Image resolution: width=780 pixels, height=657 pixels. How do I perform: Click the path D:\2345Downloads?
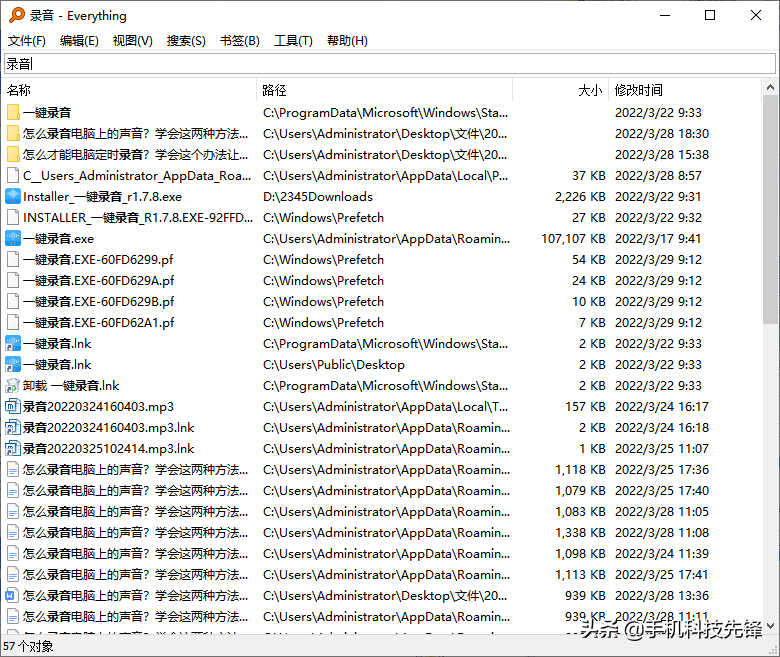318,197
